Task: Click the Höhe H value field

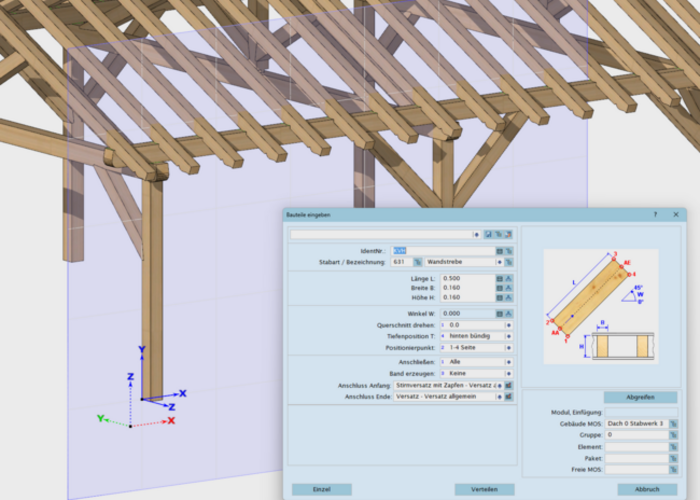Action: pyautogui.click(x=467, y=297)
